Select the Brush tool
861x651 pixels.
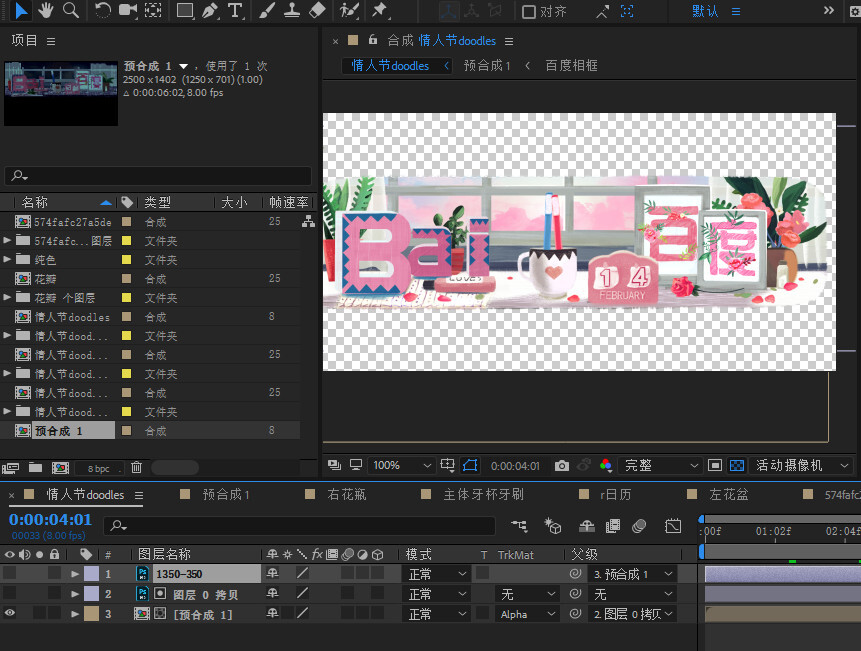click(267, 10)
